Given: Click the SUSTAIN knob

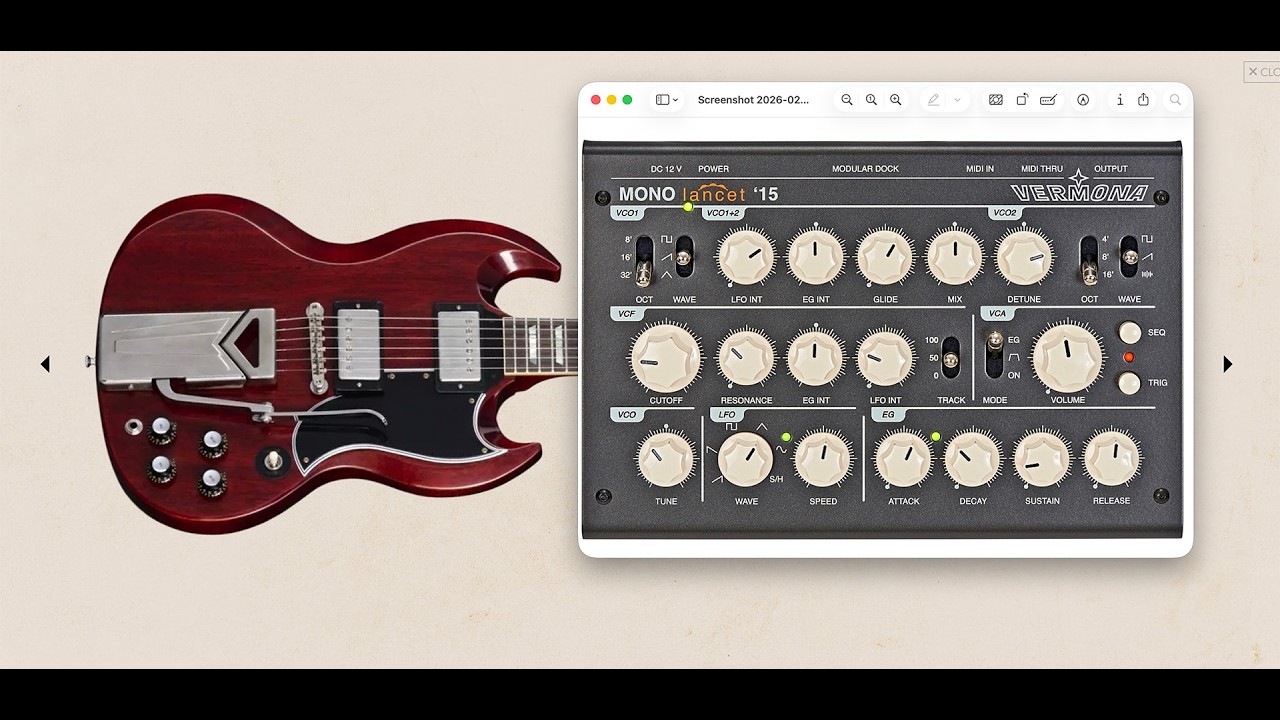Looking at the screenshot, I should [1042, 459].
